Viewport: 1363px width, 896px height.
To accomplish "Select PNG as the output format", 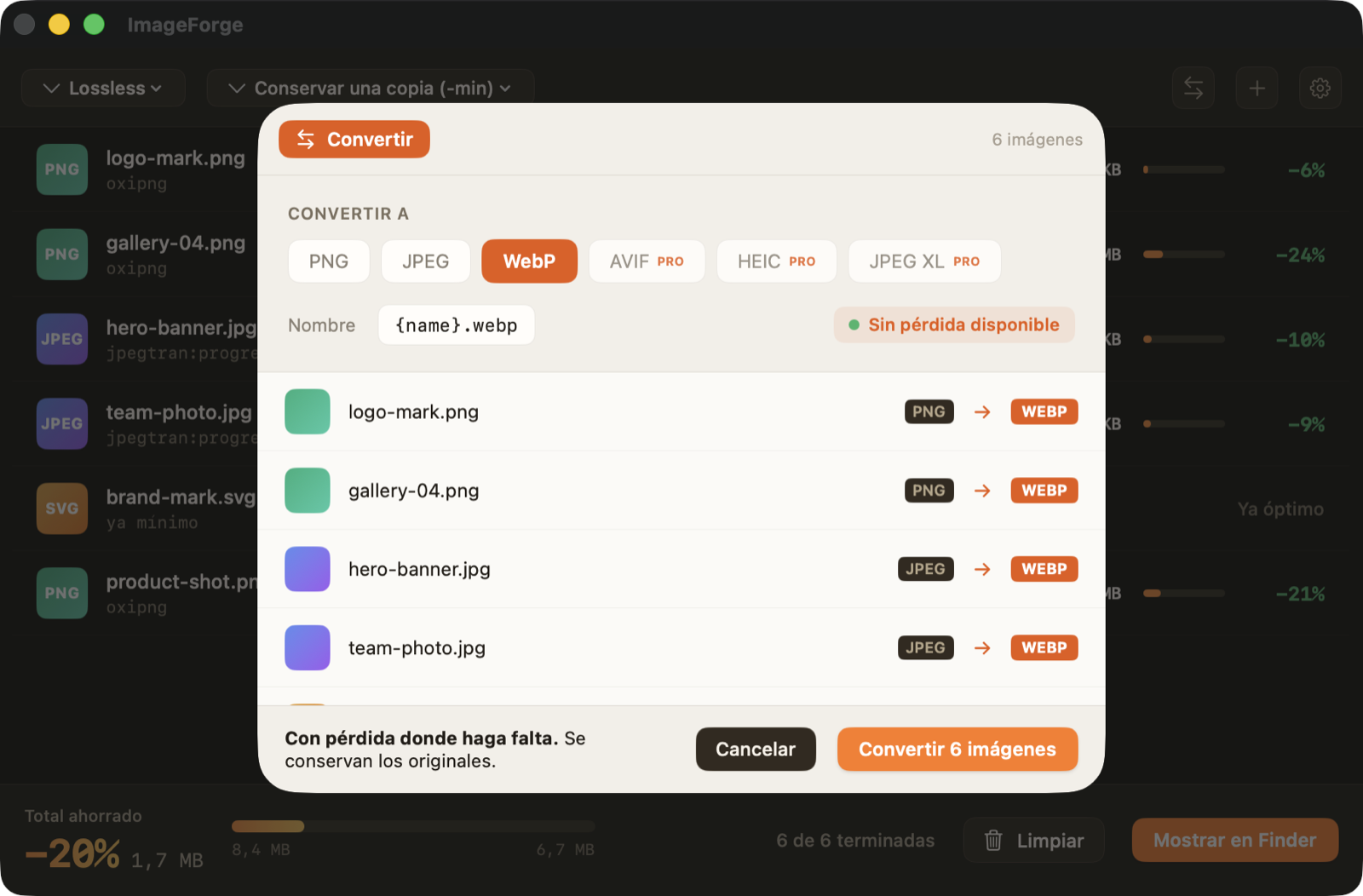I will pos(329,261).
